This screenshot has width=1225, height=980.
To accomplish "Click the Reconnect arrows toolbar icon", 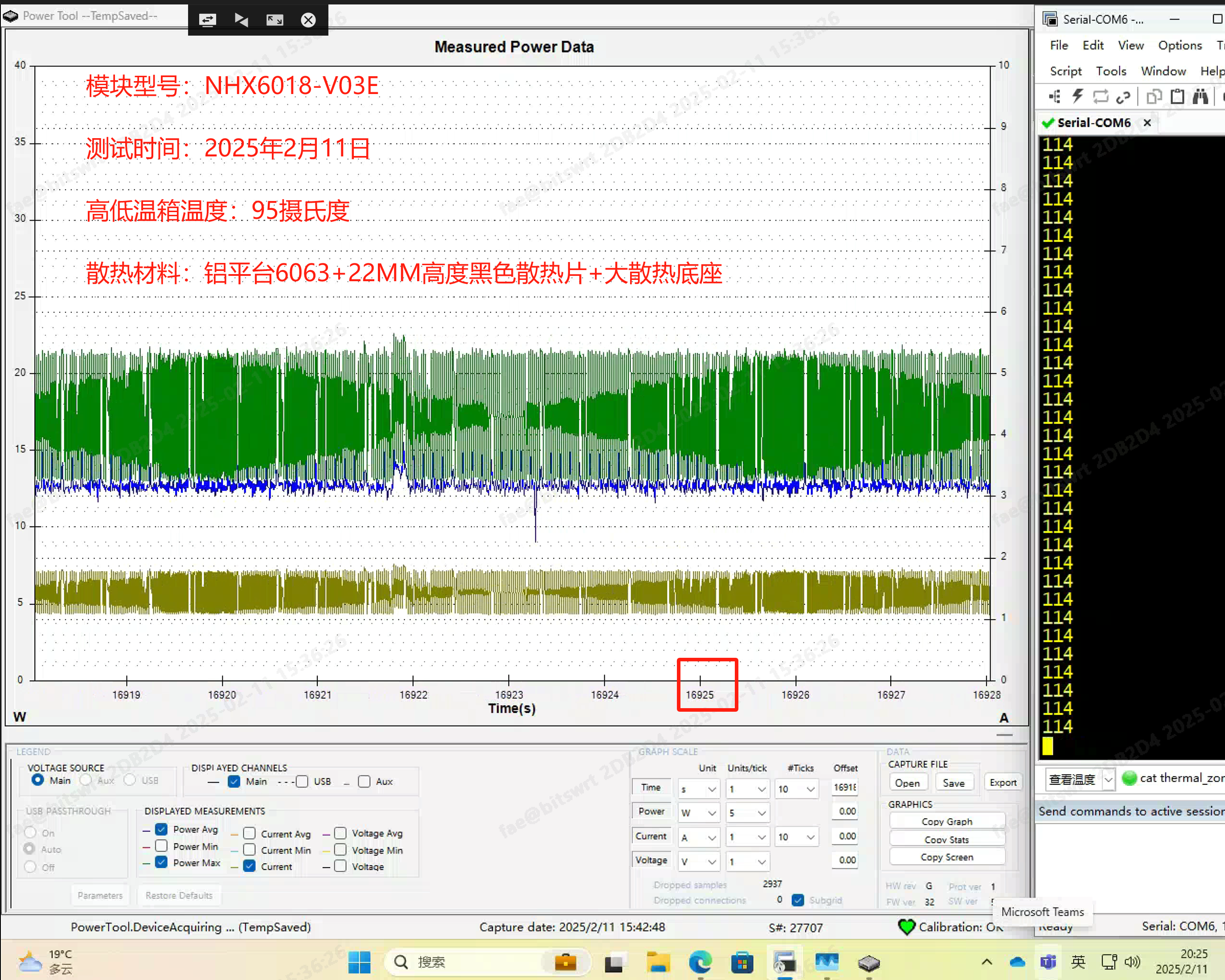I will pos(1101,97).
